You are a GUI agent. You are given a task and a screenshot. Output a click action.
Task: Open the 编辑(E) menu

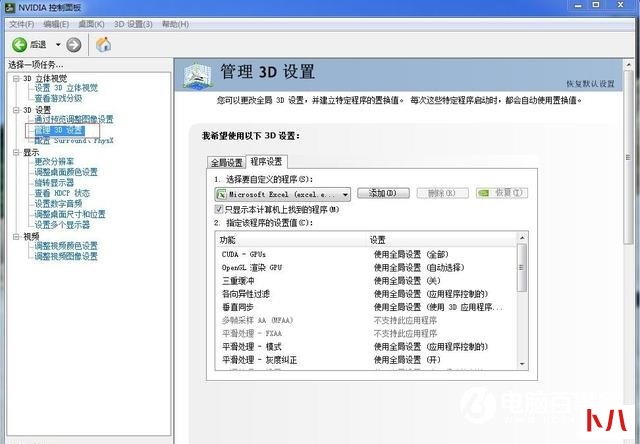56,24
